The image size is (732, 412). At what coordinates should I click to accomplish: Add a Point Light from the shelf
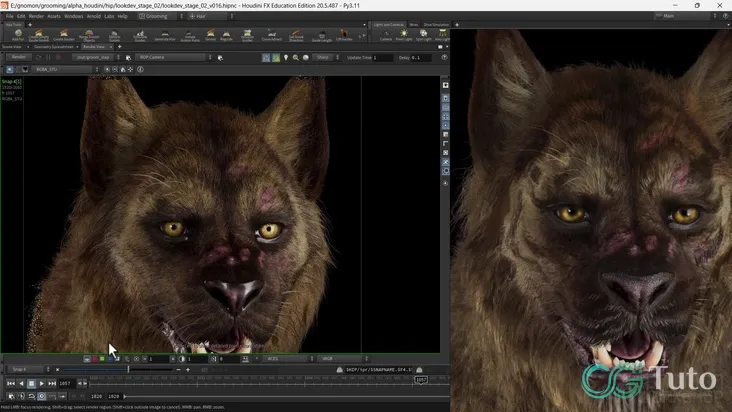click(x=404, y=35)
